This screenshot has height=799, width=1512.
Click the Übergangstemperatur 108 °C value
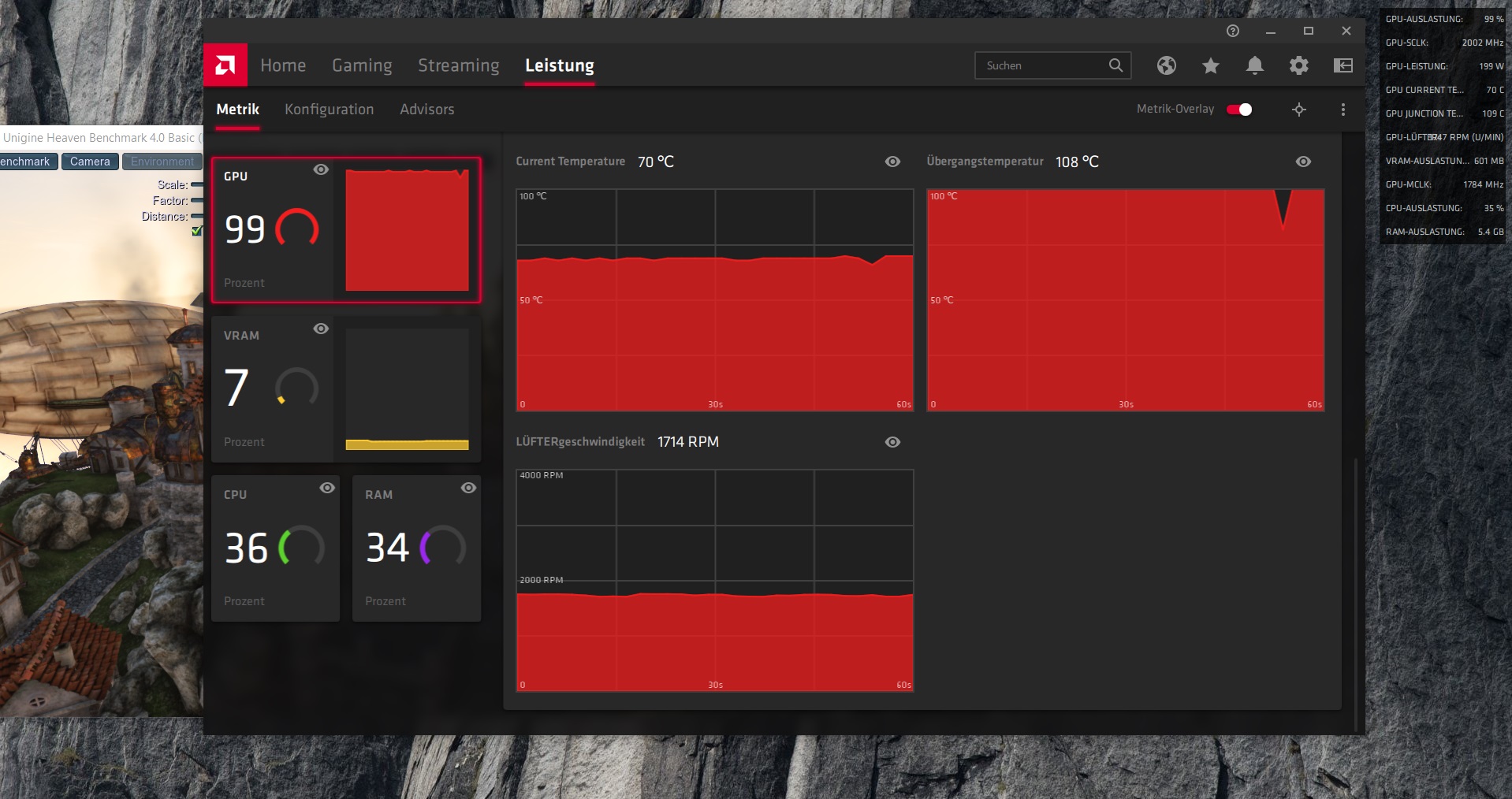1077,162
